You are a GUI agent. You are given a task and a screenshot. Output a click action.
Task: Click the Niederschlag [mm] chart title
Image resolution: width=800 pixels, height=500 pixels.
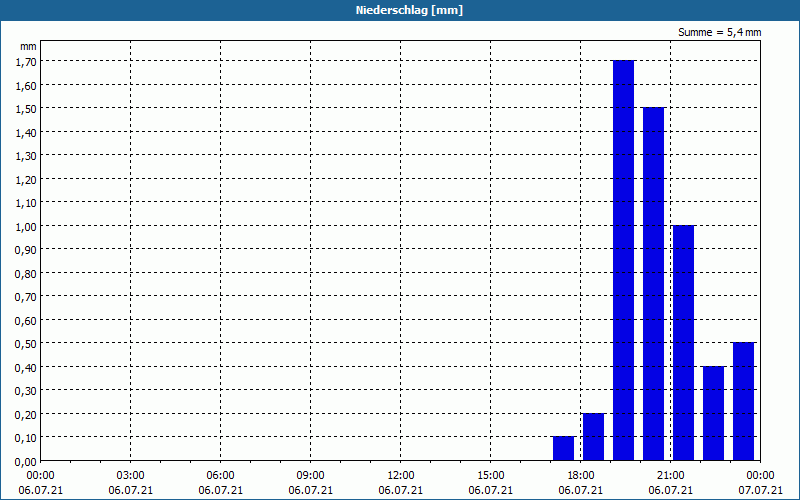tap(409, 10)
